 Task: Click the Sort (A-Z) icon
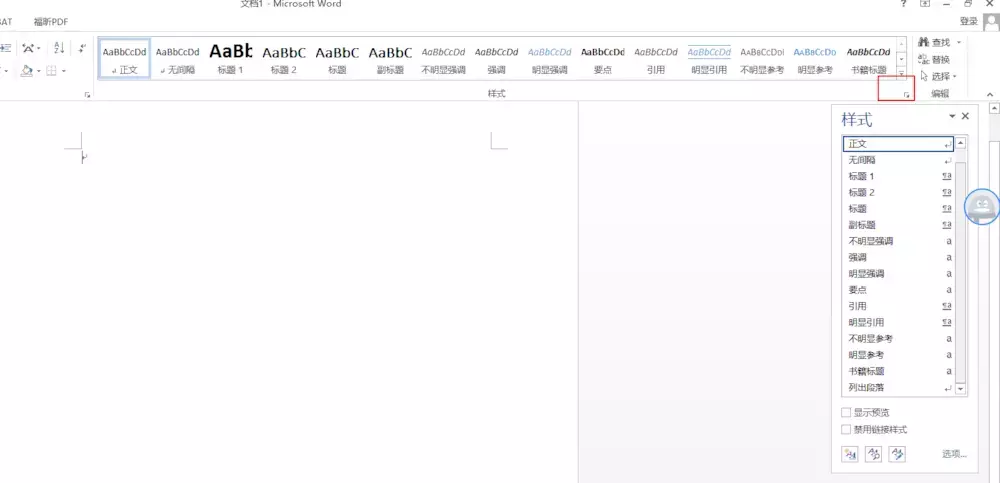coord(59,48)
